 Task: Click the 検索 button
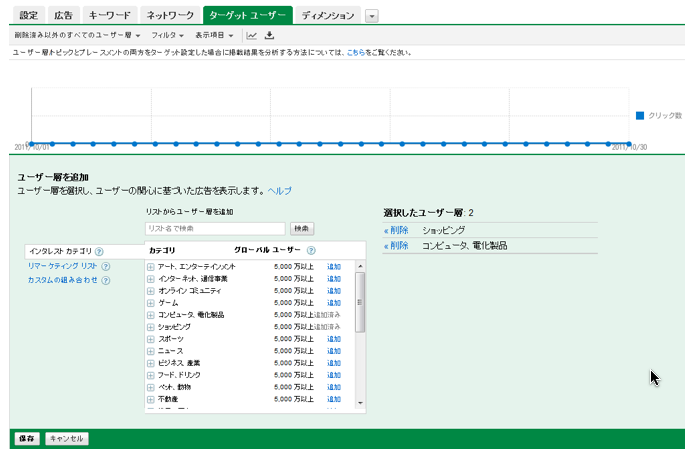[x=302, y=229]
